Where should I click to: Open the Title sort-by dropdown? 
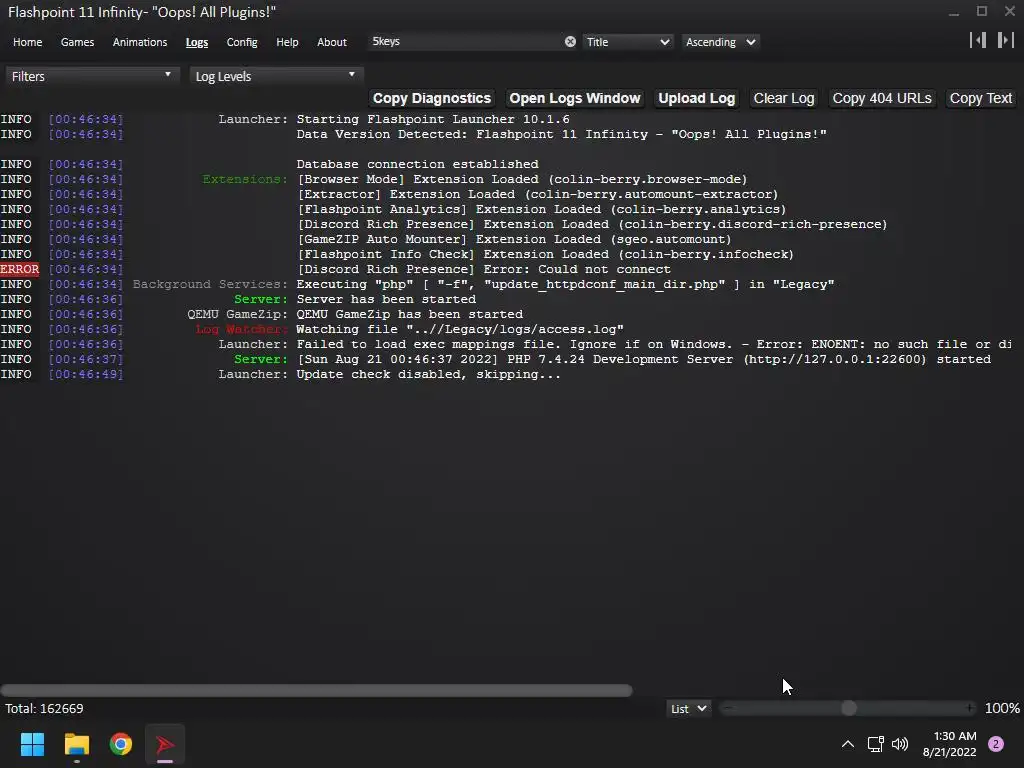tap(628, 42)
